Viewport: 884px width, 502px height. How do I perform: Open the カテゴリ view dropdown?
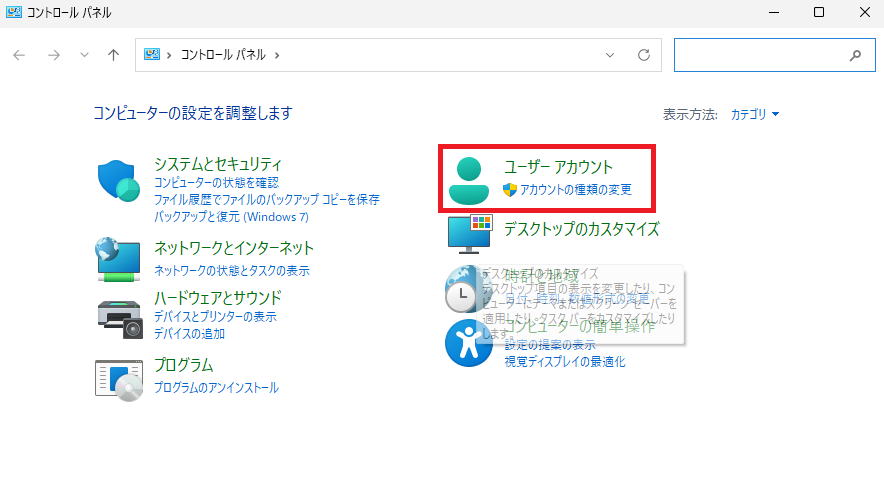tap(755, 115)
